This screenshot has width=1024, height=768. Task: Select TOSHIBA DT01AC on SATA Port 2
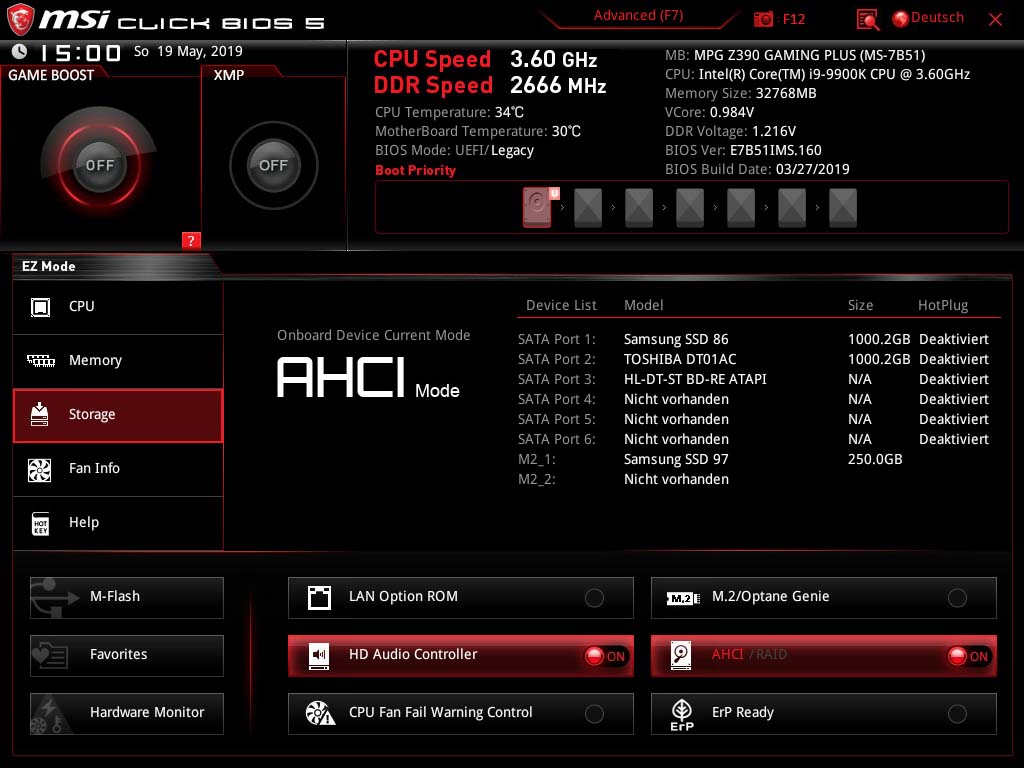[680, 359]
